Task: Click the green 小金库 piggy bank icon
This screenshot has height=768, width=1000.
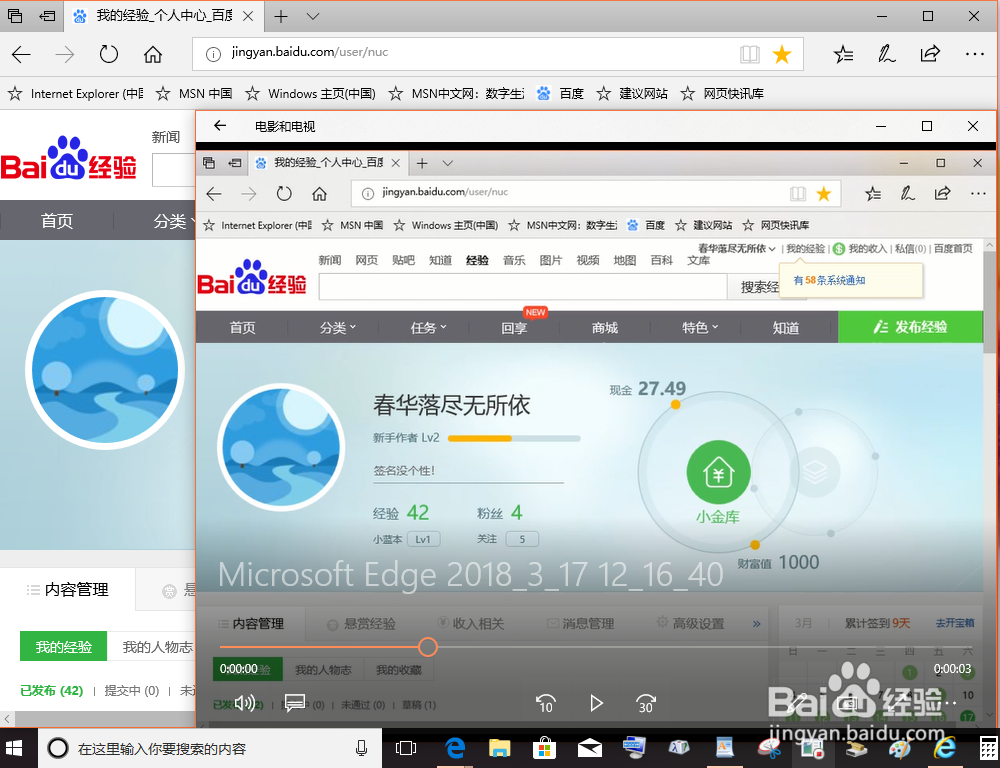Action: 718,471
